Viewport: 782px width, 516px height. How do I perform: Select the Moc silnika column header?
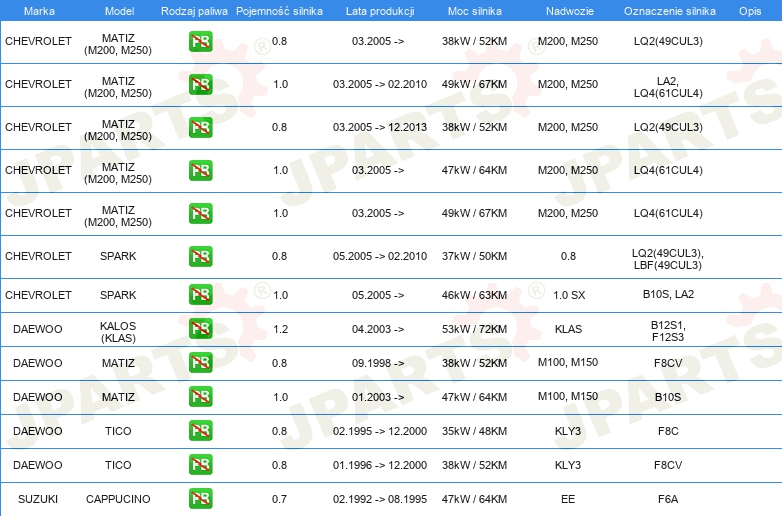click(474, 10)
